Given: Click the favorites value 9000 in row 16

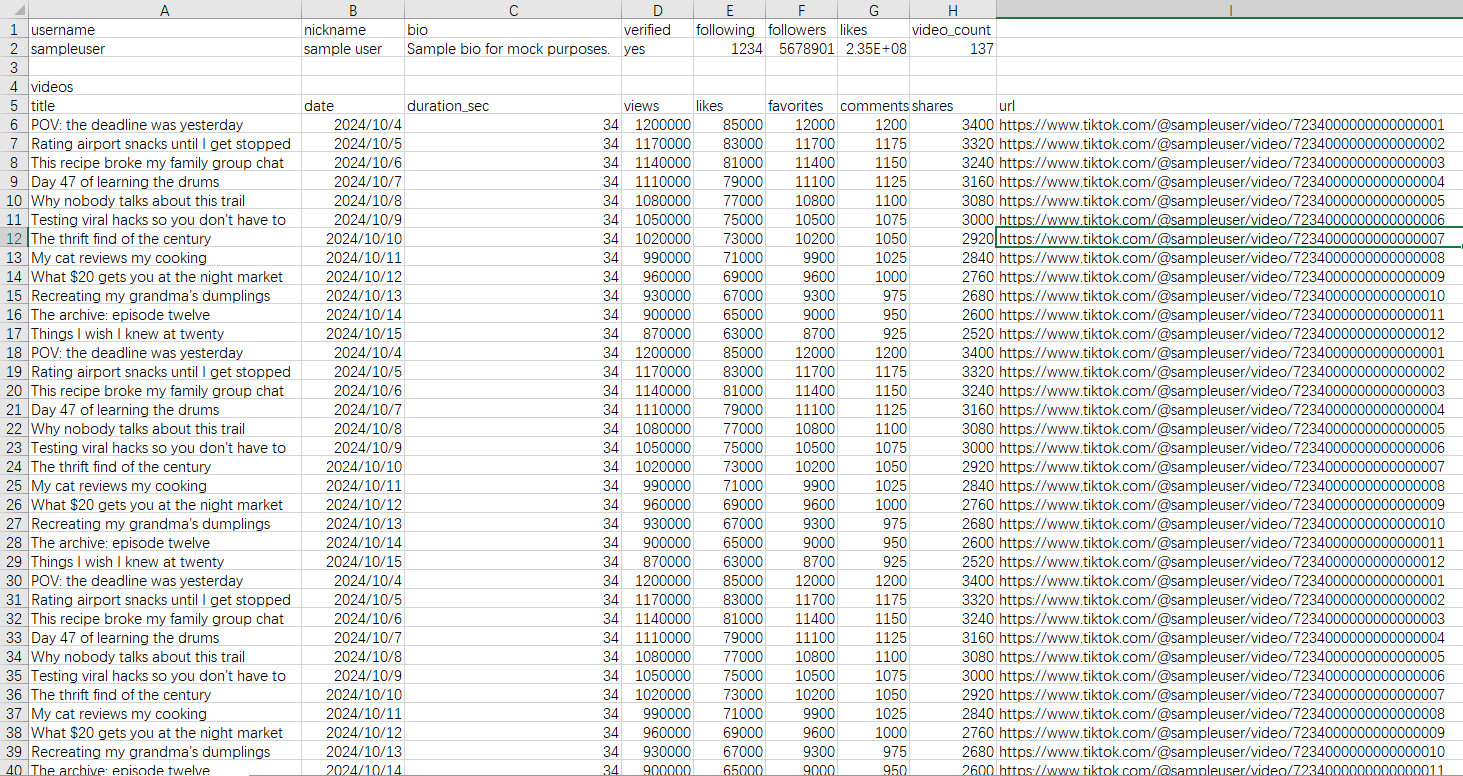Looking at the screenshot, I should pos(801,315).
